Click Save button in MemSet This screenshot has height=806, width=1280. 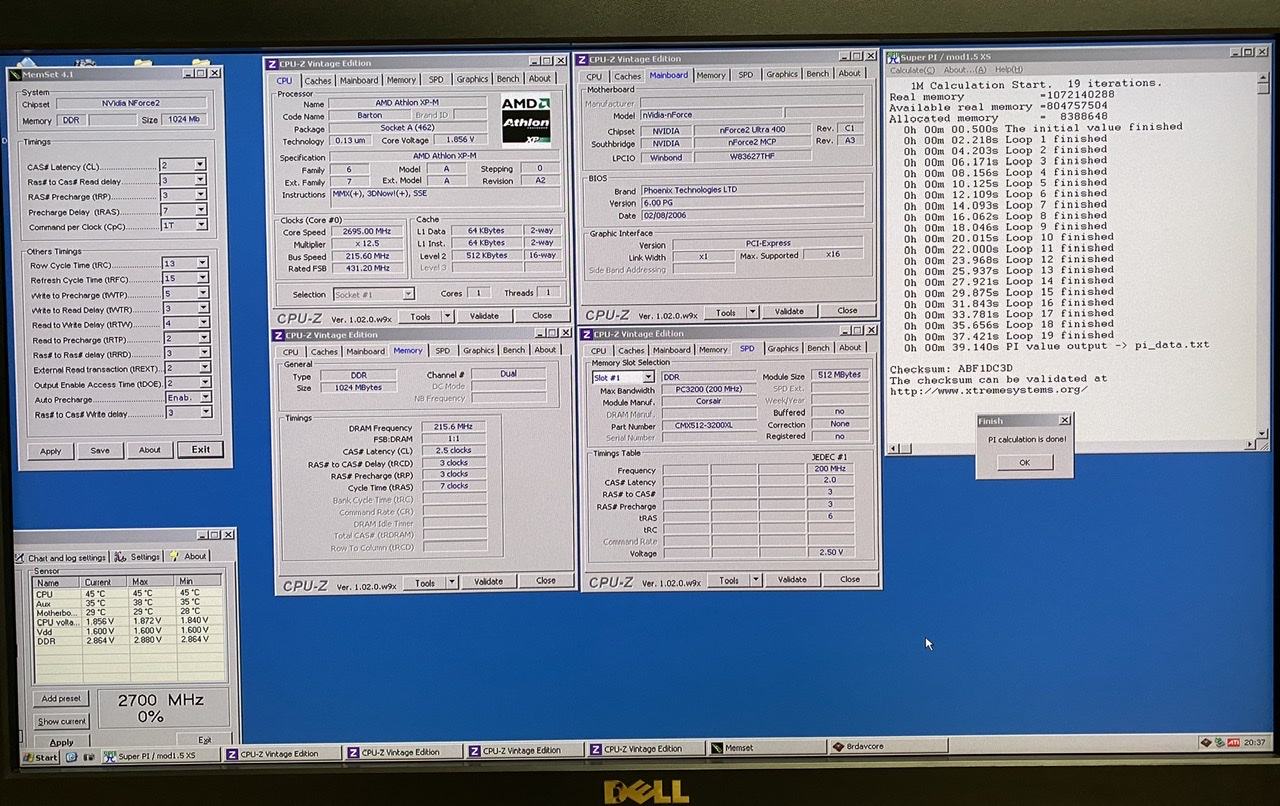100,451
